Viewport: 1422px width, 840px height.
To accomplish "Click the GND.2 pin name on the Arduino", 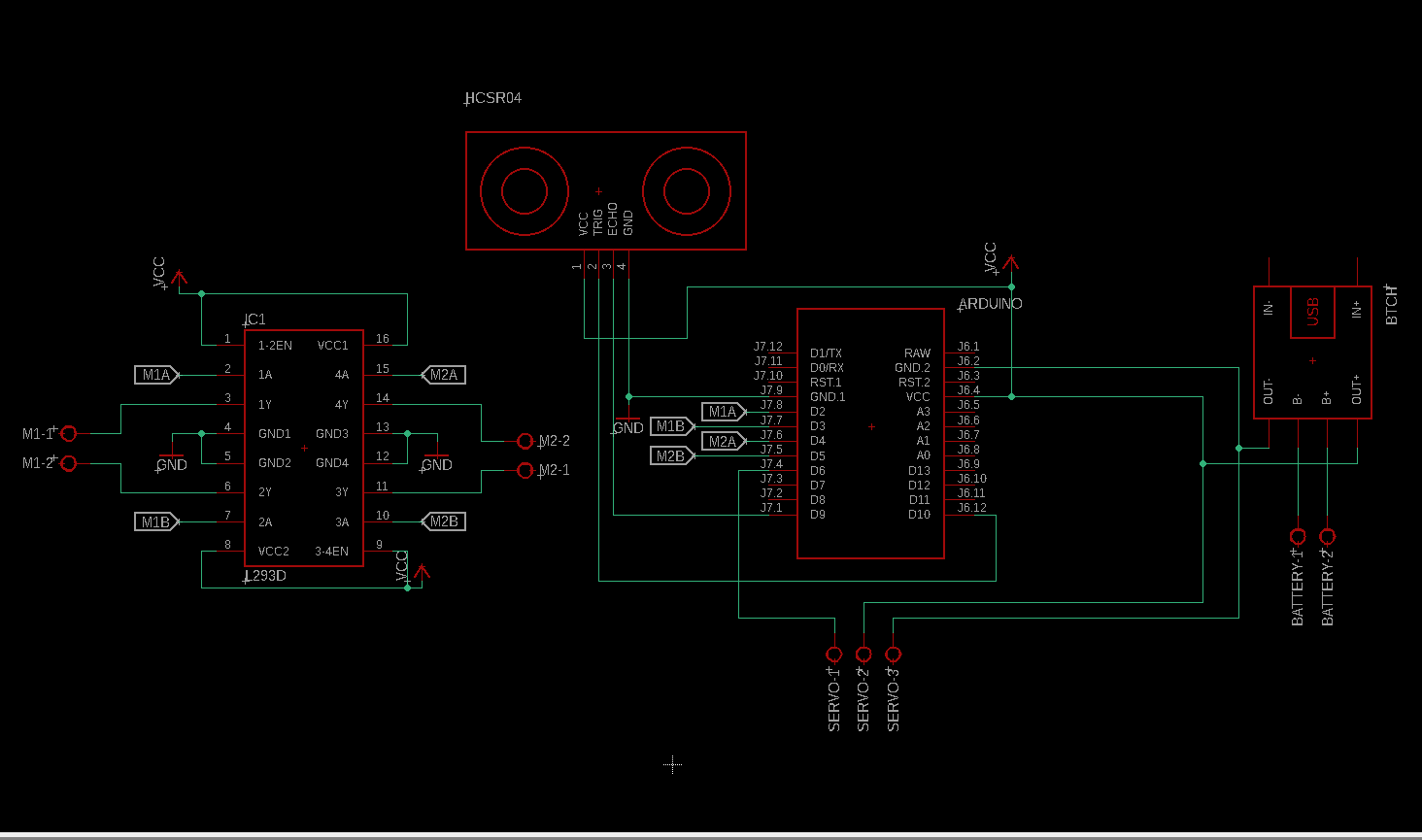I will (912, 368).
